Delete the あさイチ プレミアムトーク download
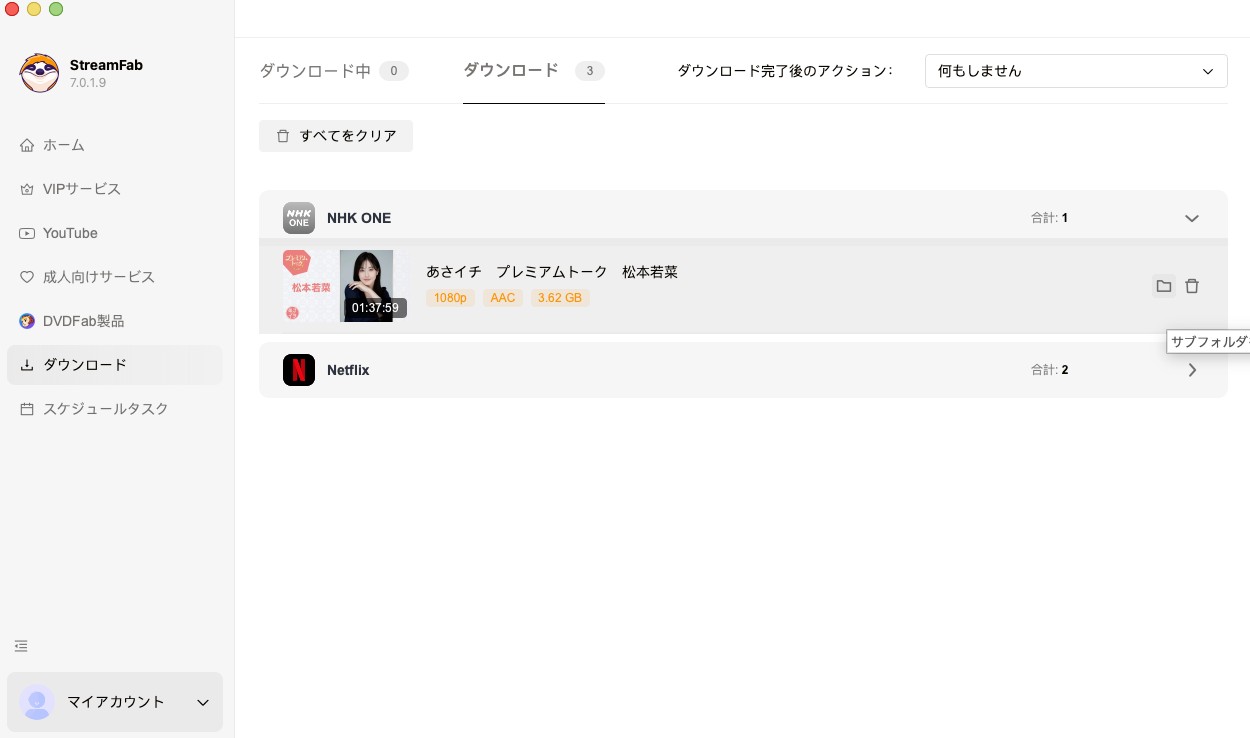This screenshot has width=1250, height=738. pos(1192,286)
